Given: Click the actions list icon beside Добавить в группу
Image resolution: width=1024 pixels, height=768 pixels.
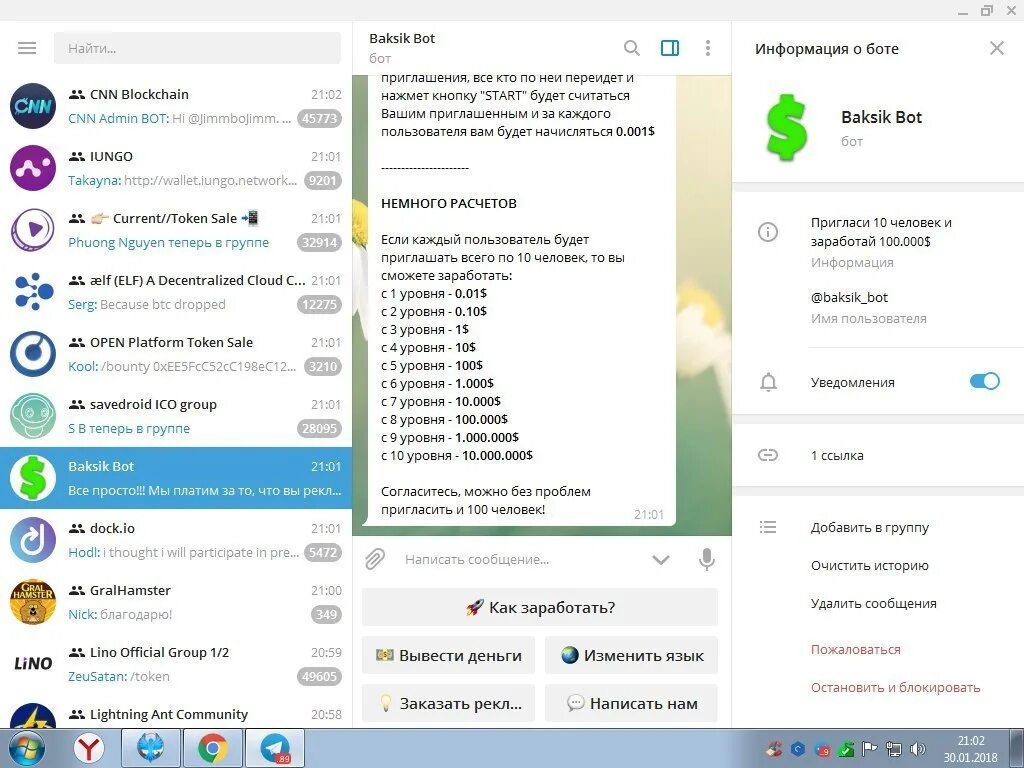Looking at the screenshot, I should tap(768, 526).
